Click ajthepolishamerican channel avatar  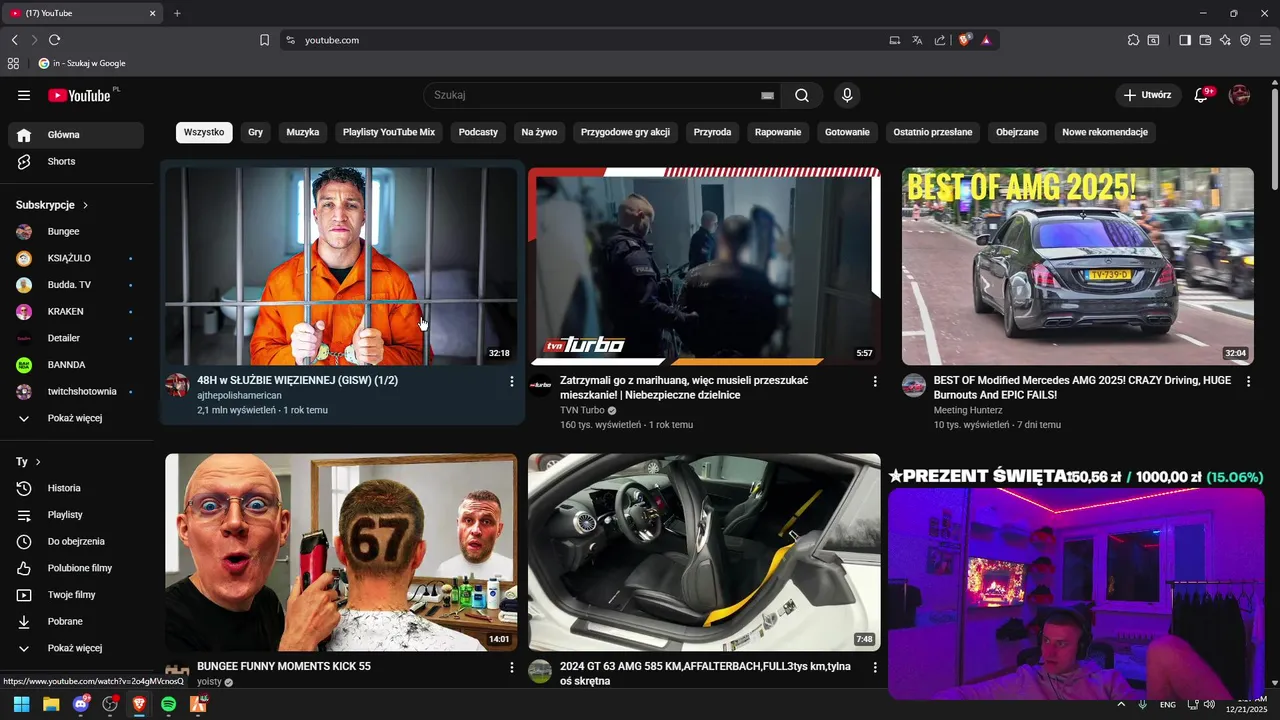[x=177, y=385]
